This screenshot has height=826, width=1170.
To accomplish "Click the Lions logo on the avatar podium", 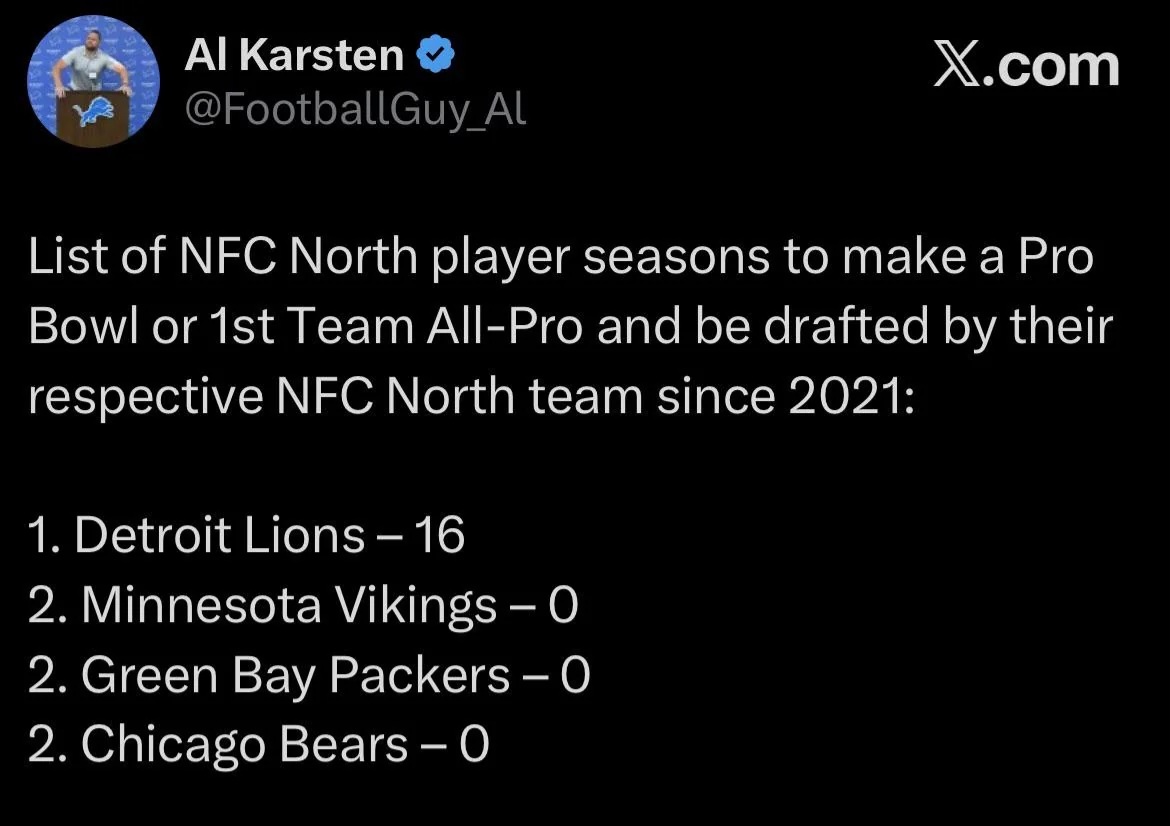I will click(x=90, y=112).
